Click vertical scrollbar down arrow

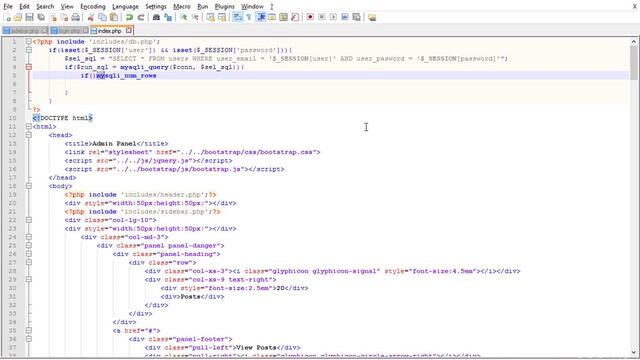(x=633, y=352)
